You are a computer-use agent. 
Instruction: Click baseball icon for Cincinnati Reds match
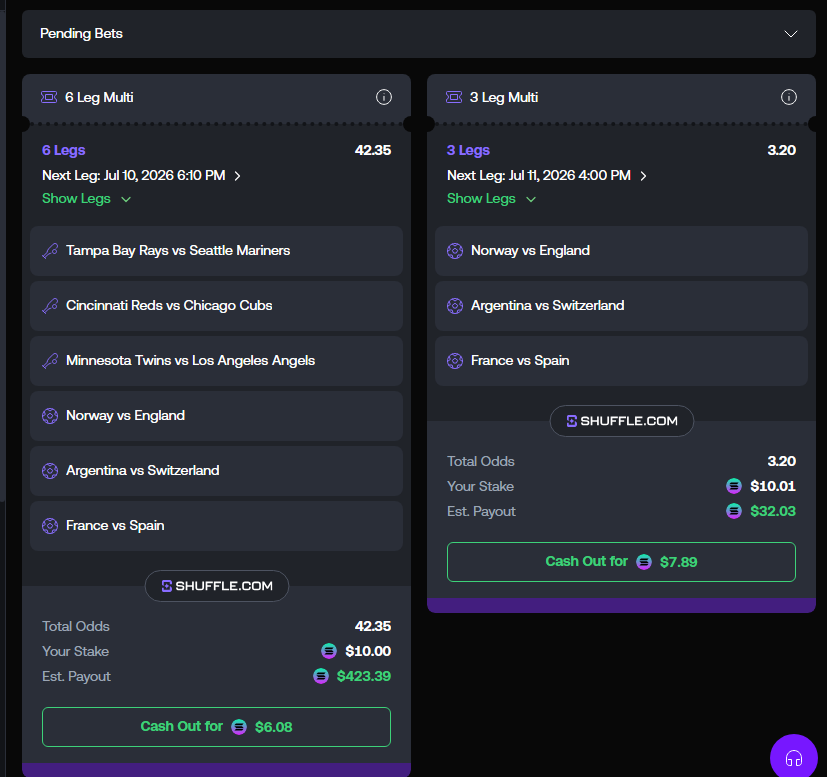[x=50, y=306]
